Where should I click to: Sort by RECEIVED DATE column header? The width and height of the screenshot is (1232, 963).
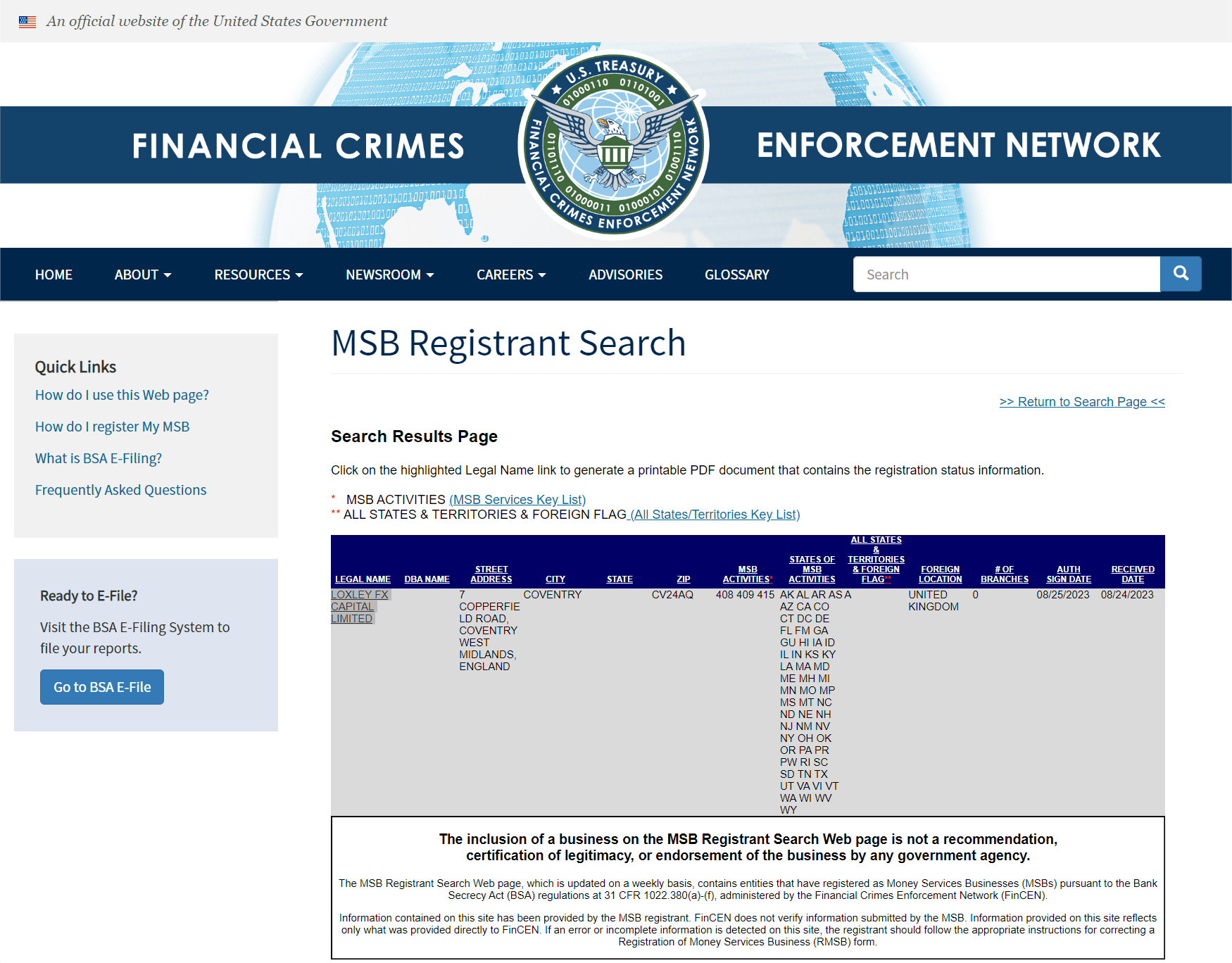[1133, 574]
